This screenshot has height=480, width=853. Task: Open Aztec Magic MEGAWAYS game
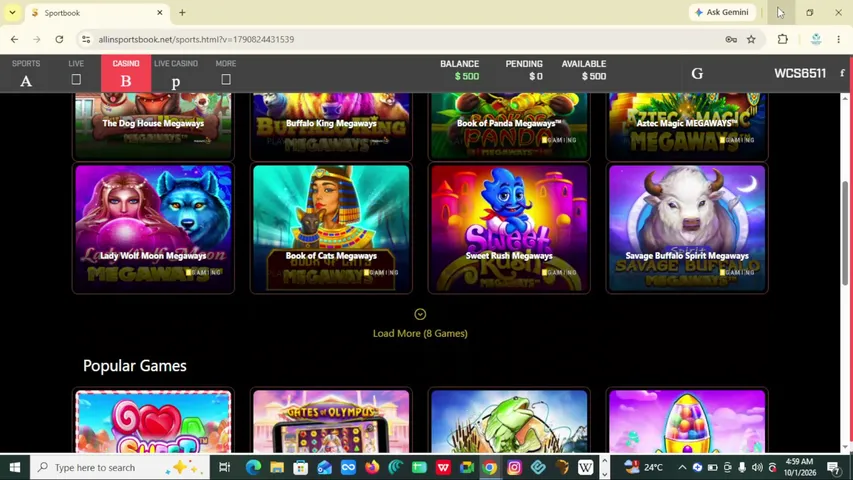[x=687, y=126]
